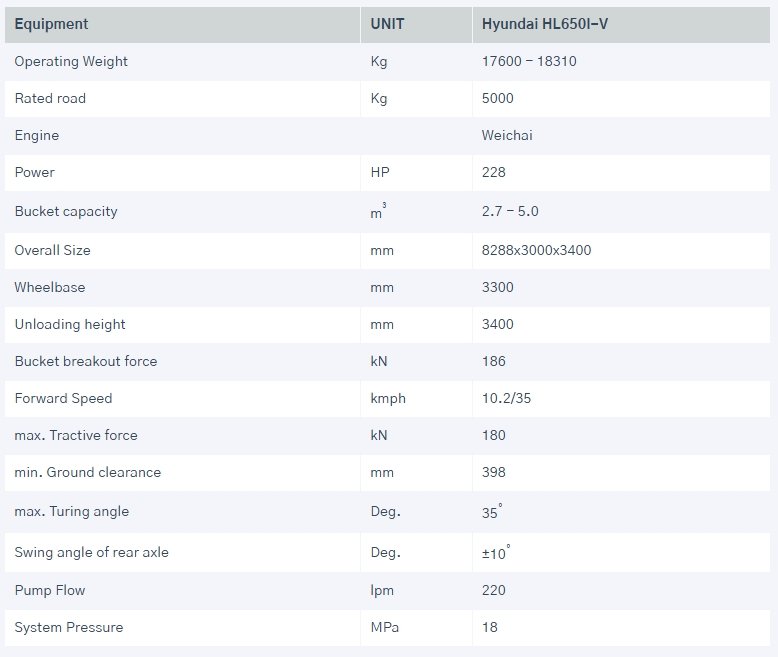778x657 pixels.
Task: Click the min. Ground clearance label
Action: (88, 472)
